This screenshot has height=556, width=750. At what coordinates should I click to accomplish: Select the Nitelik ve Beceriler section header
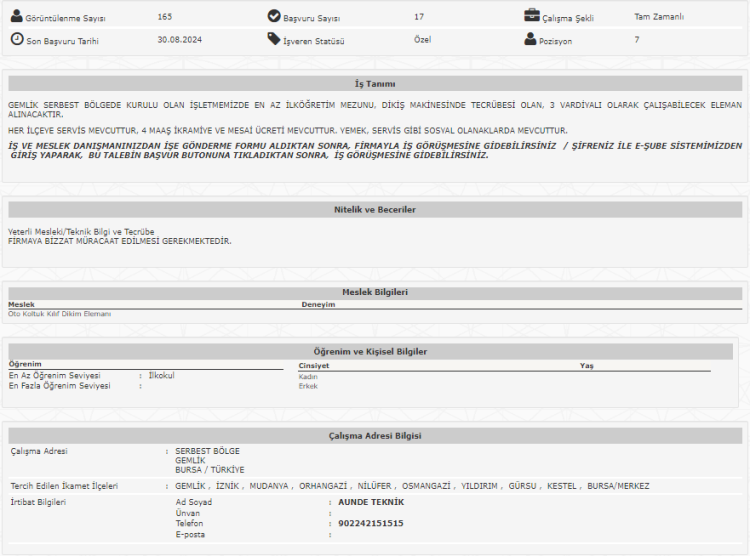pos(375,210)
